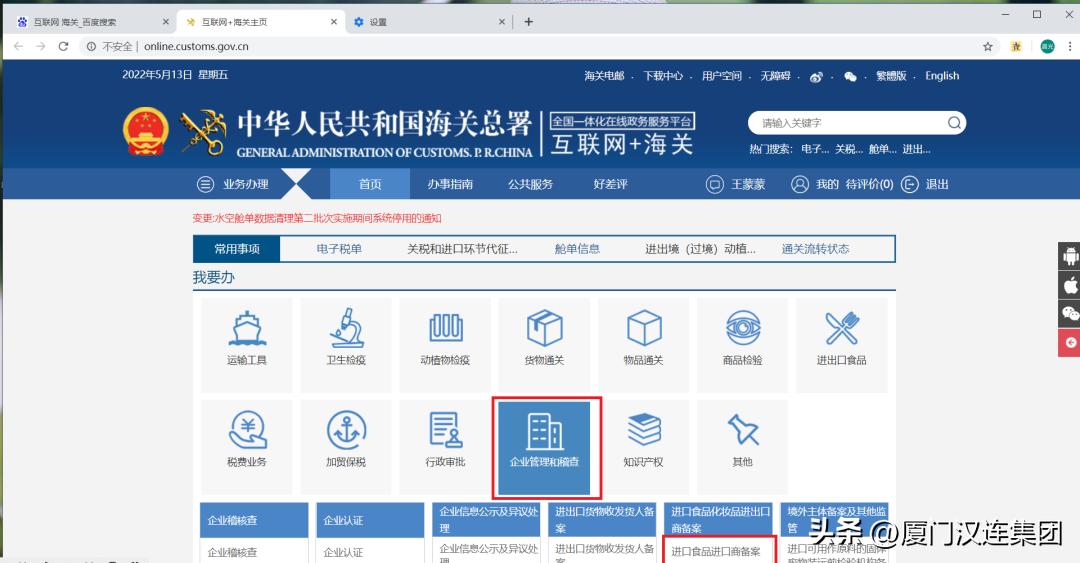Image resolution: width=1080 pixels, height=563 pixels.
Task: Open the Weibo icon link
Action: pos(816,76)
